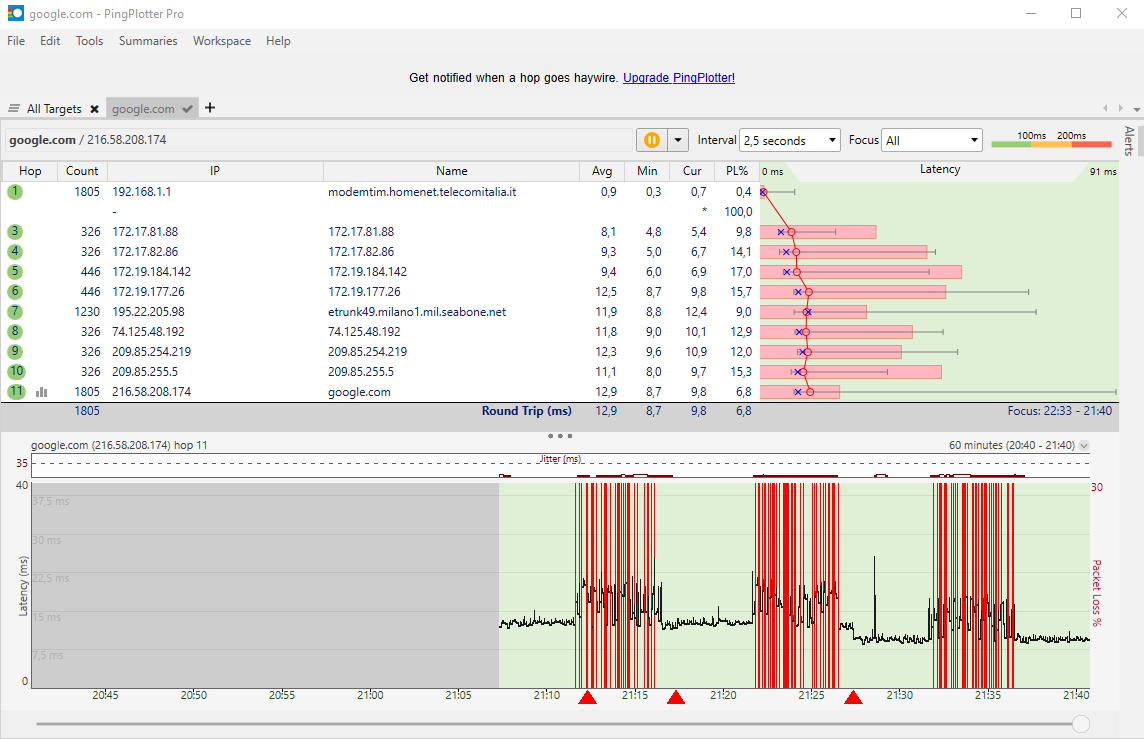Open the Workspace menu

(222, 41)
